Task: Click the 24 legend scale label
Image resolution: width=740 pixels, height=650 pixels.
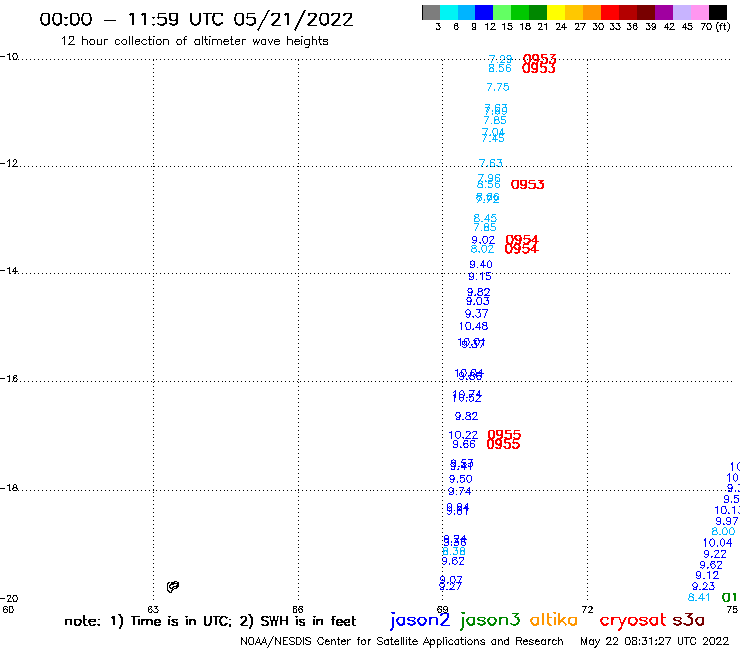Action: (561, 26)
